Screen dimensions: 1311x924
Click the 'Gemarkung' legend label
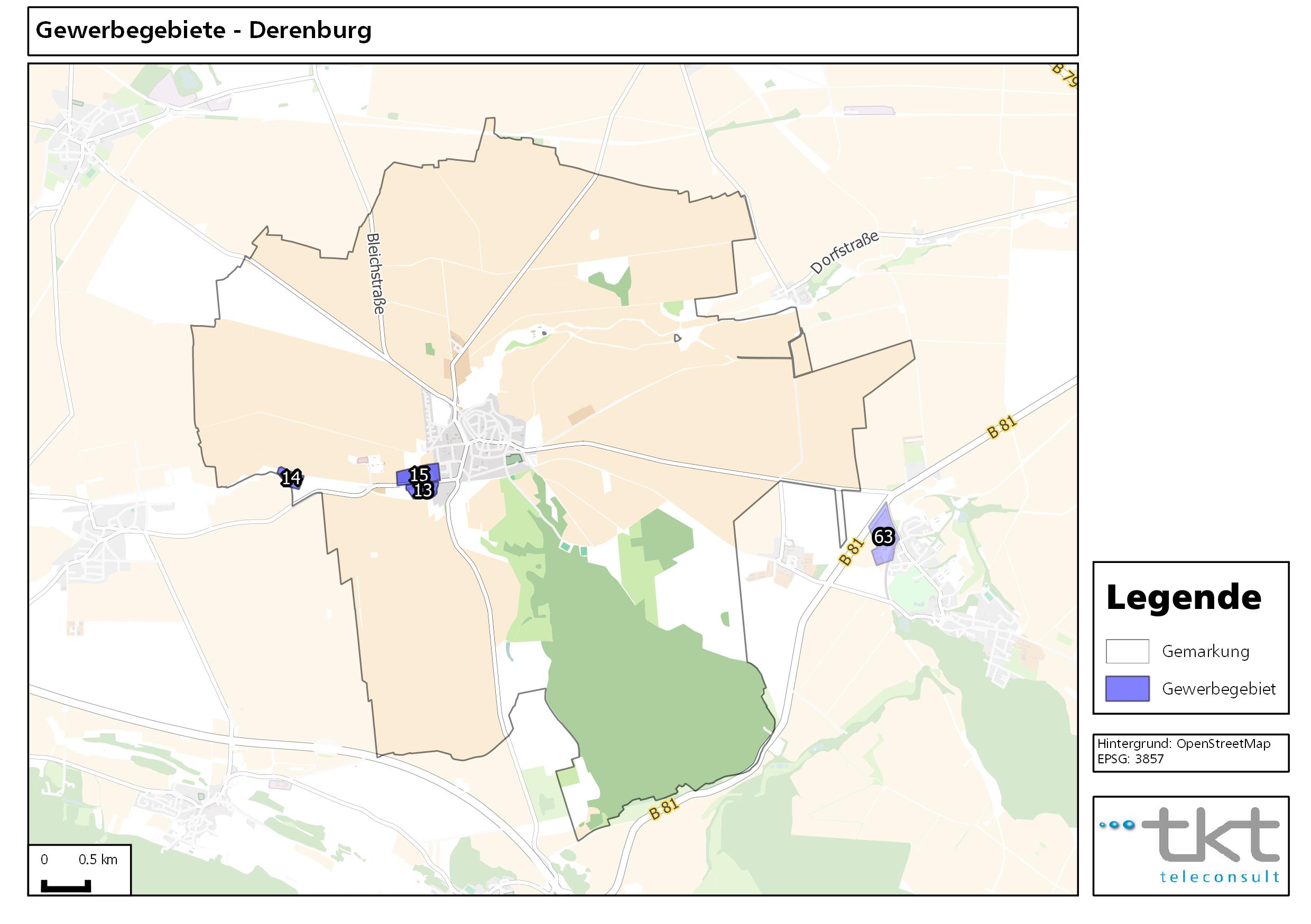click(1205, 652)
